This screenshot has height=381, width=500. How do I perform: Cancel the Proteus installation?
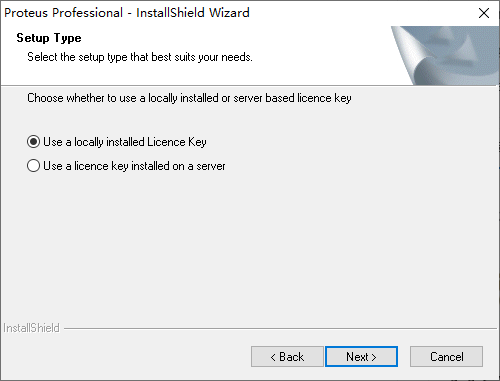point(446,357)
